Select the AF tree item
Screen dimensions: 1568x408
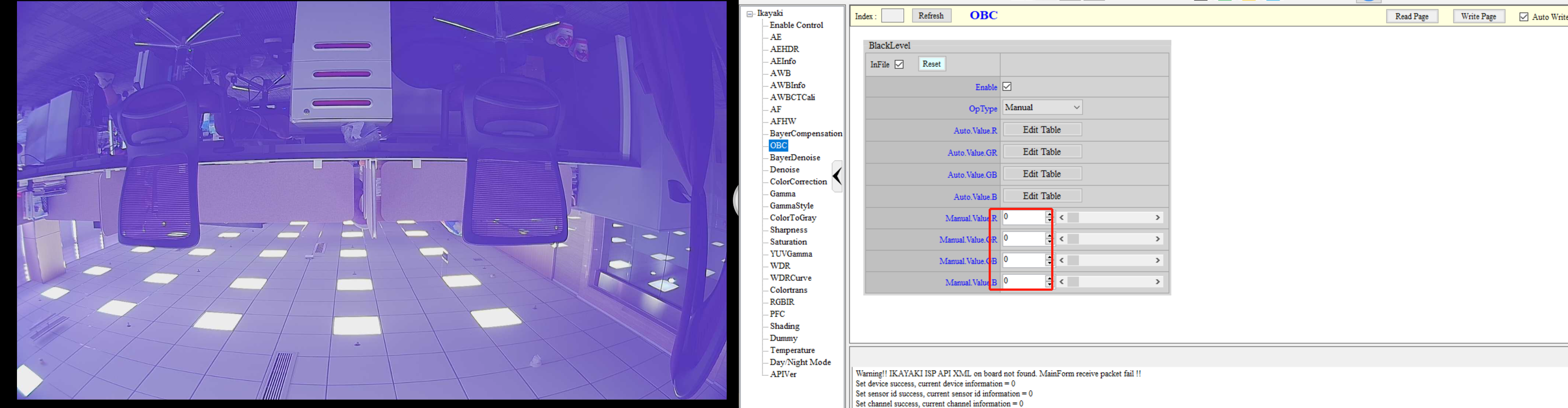[x=775, y=109]
